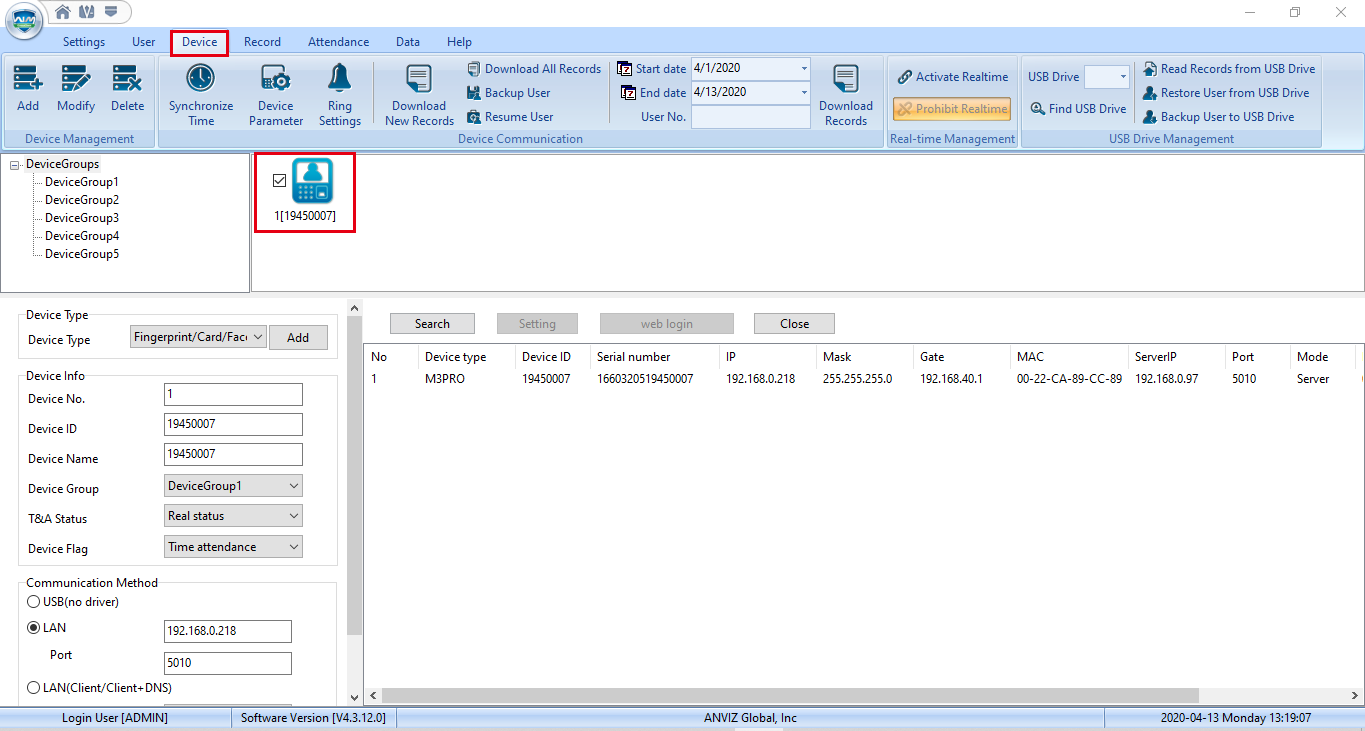The height and width of the screenshot is (731, 1365).
Task: Open Ring Settings bell icon
Action: [340, 79]
